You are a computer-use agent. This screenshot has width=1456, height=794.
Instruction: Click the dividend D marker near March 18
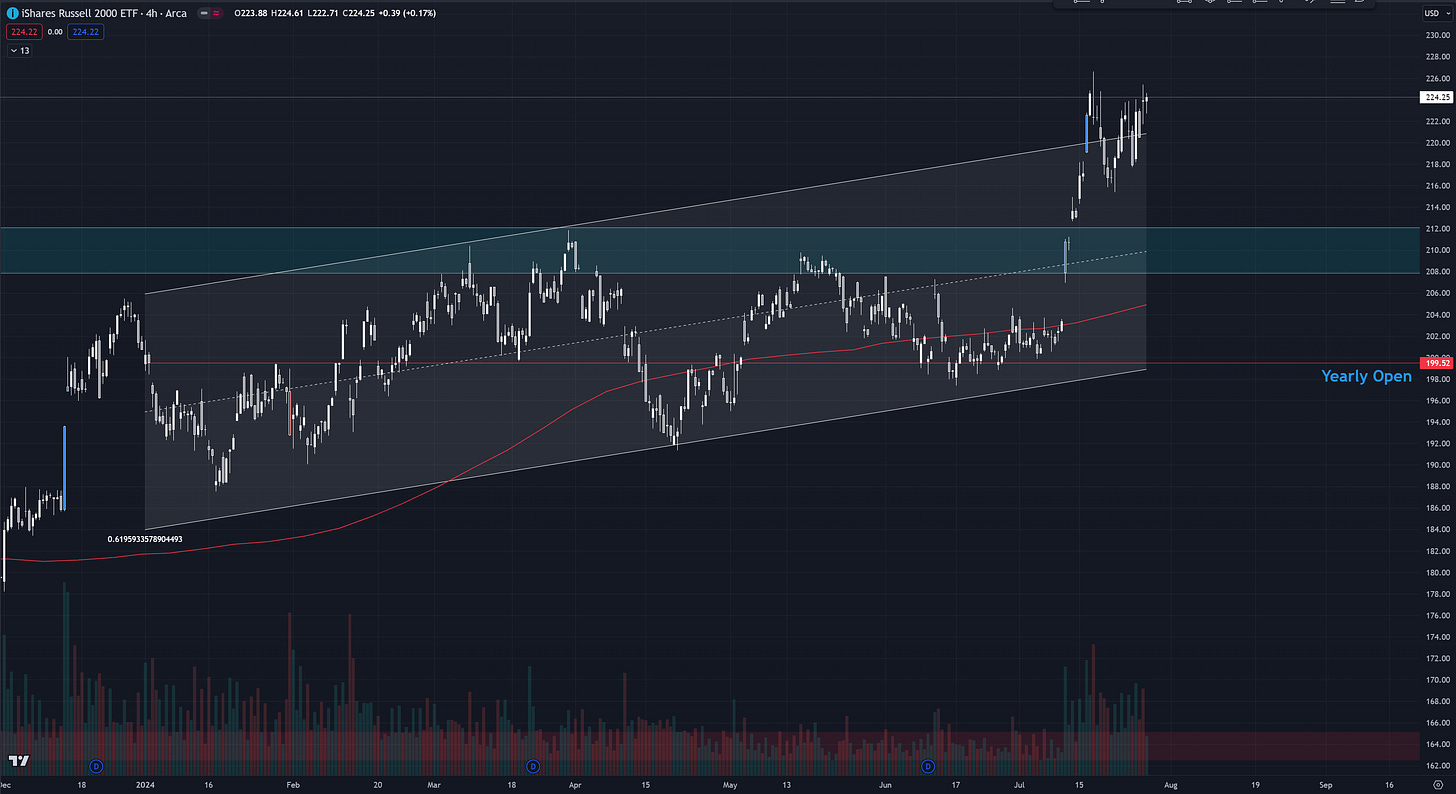[532, 766]
